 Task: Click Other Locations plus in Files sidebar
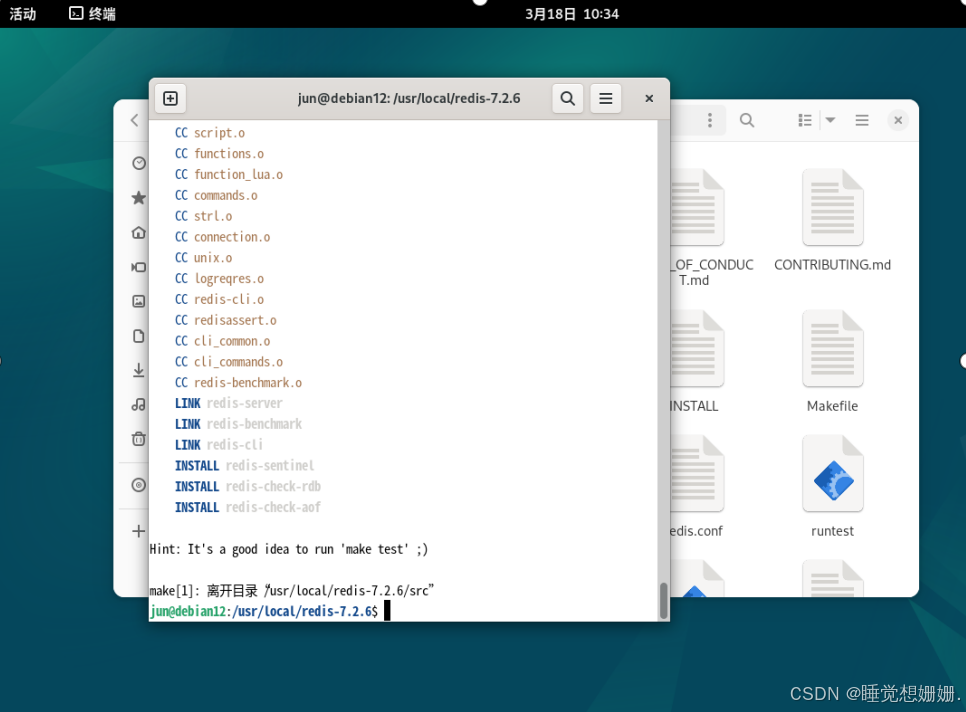139,531
